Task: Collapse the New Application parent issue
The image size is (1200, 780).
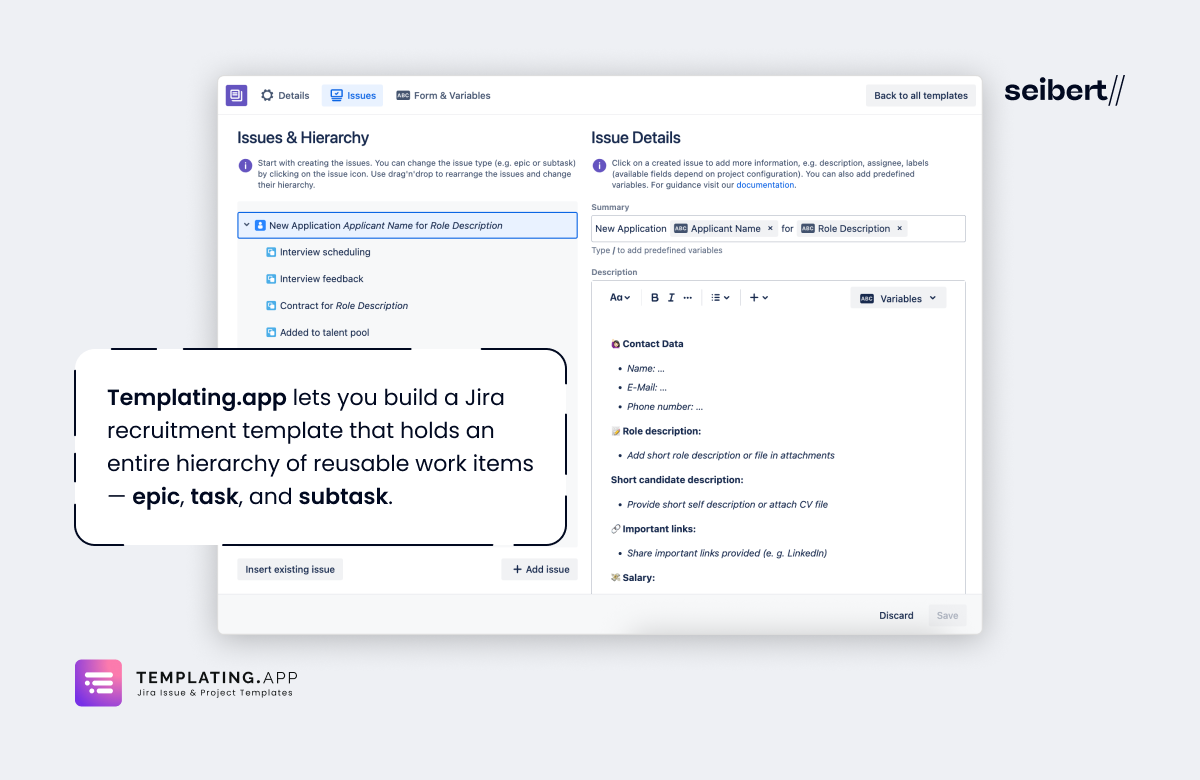Action: point(246,225)
